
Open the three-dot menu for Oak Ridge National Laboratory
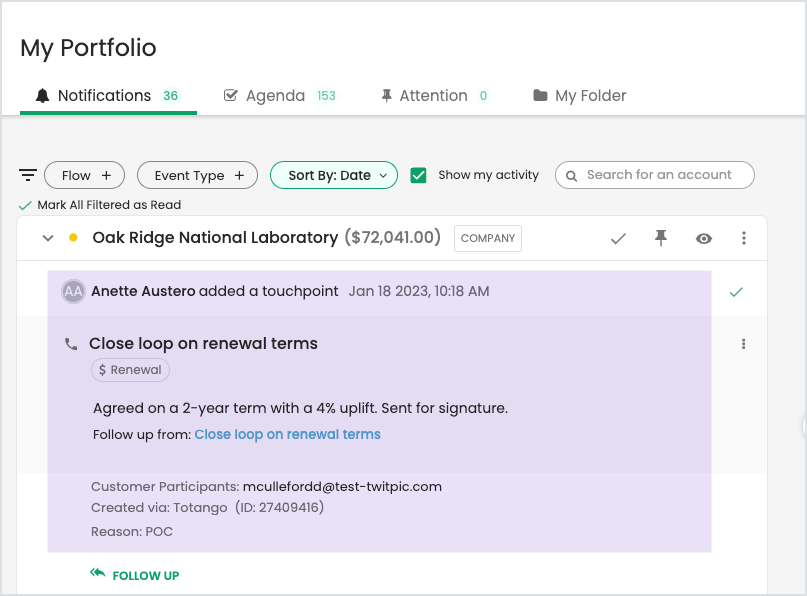[x=743, y=238]
